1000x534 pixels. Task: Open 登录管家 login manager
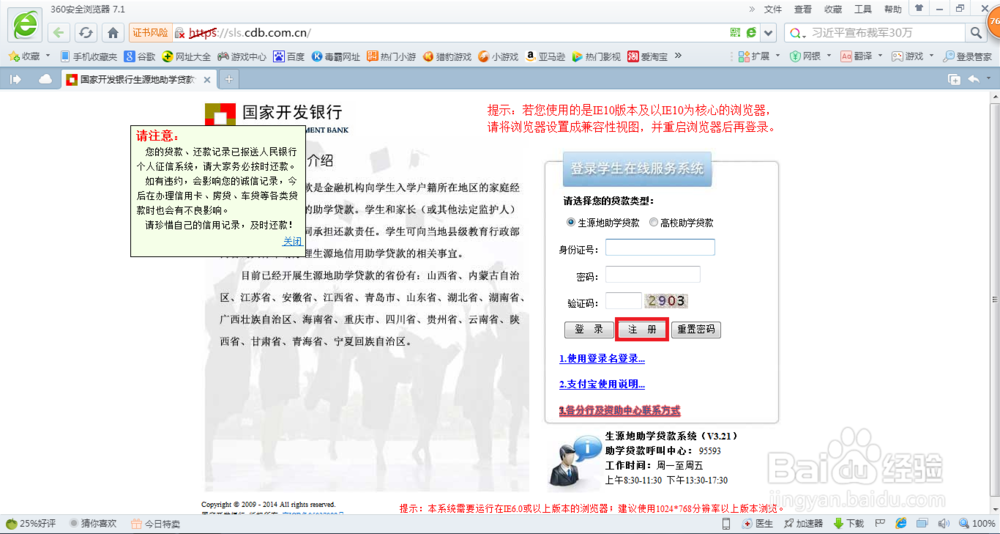(x=967, y=56)
